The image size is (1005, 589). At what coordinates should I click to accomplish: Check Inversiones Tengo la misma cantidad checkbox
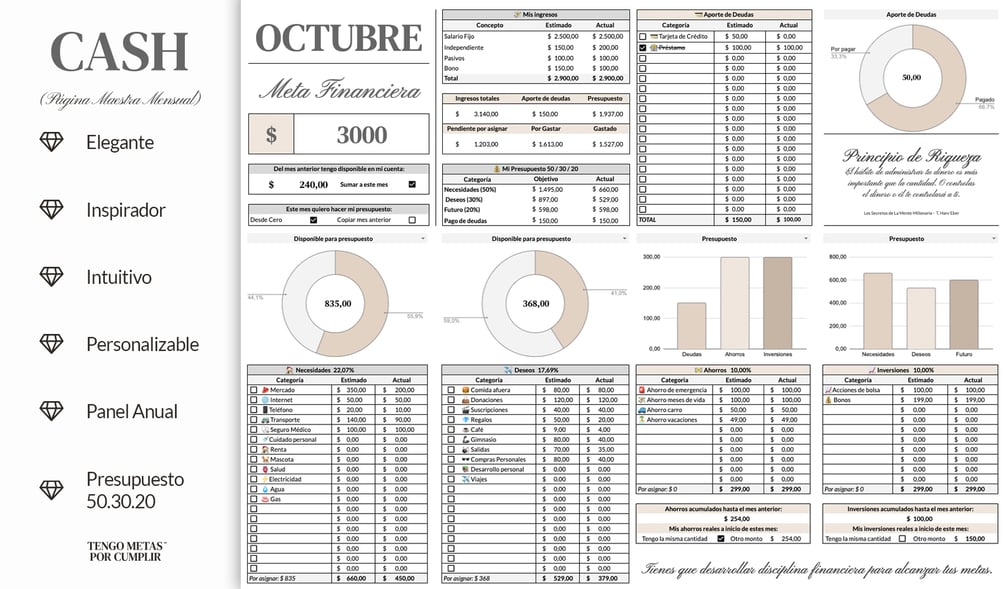pyautogui.click(x=903, y=539)
